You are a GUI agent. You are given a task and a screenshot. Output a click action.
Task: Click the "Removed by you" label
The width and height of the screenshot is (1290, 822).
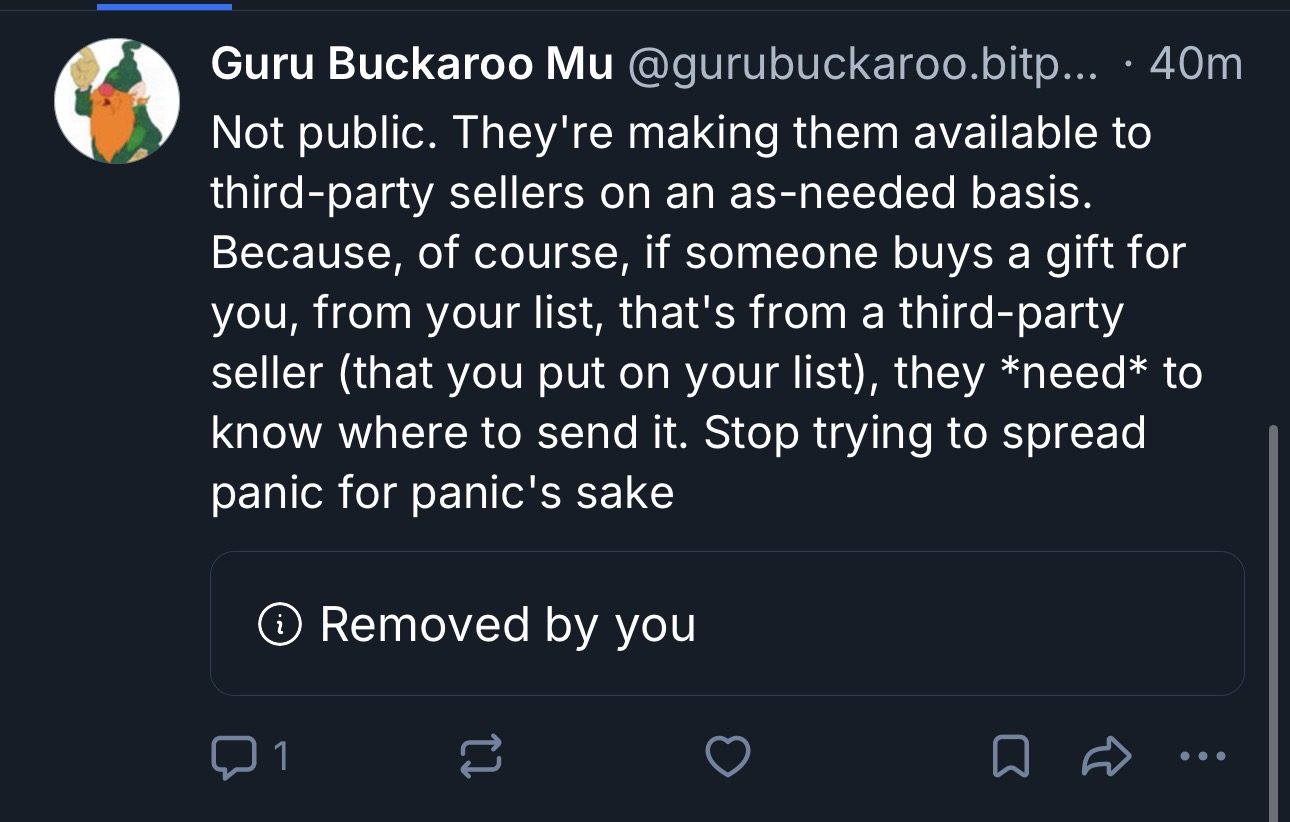point(507,625)
